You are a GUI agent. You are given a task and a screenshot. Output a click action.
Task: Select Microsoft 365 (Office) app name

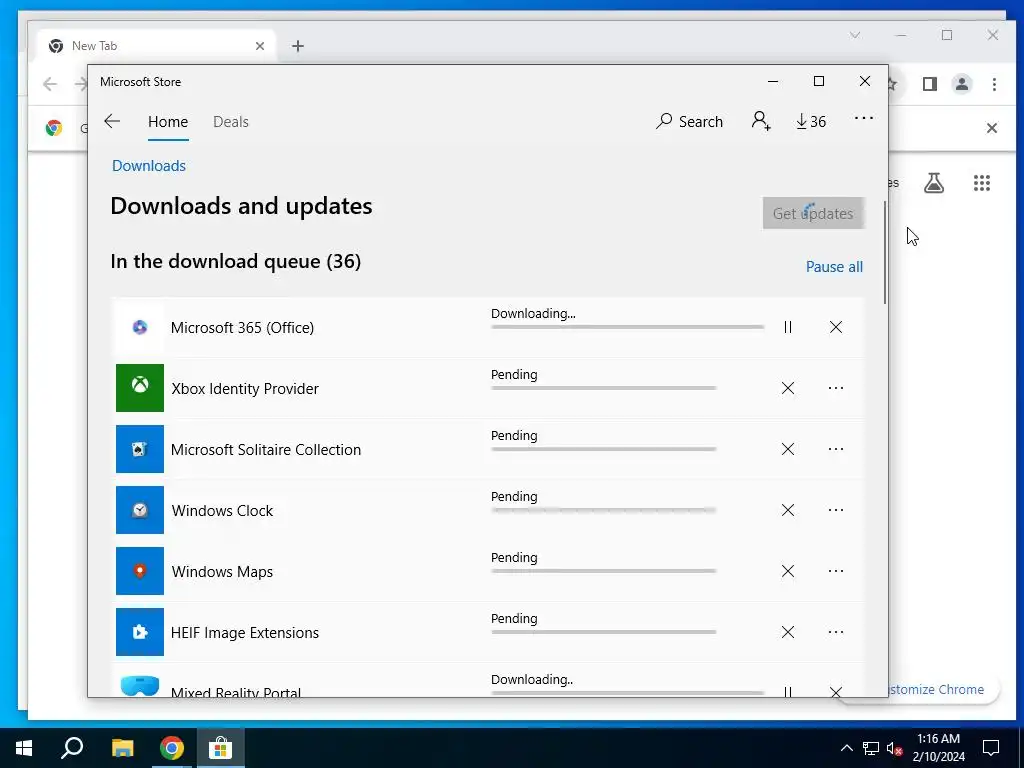pos(242,328)
